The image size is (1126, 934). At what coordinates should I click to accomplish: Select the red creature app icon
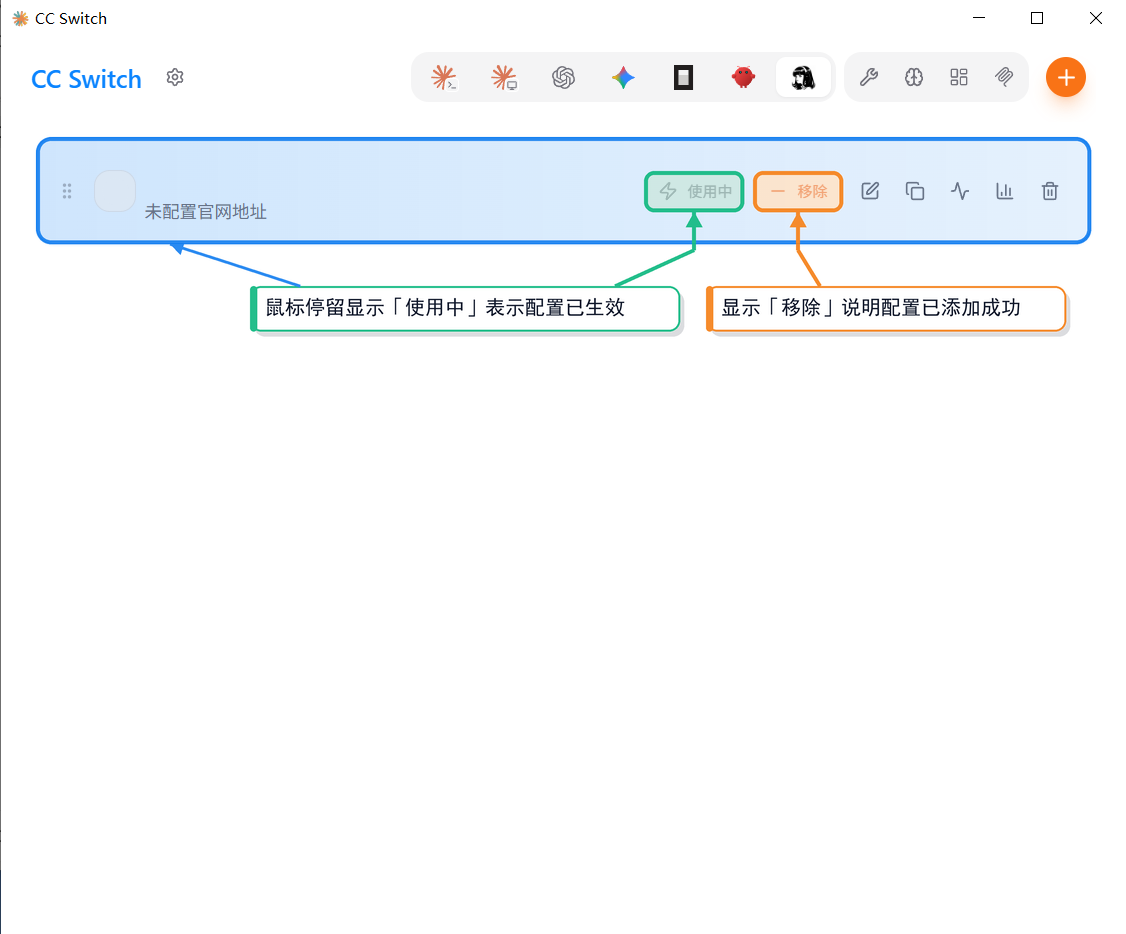(743, 77)
